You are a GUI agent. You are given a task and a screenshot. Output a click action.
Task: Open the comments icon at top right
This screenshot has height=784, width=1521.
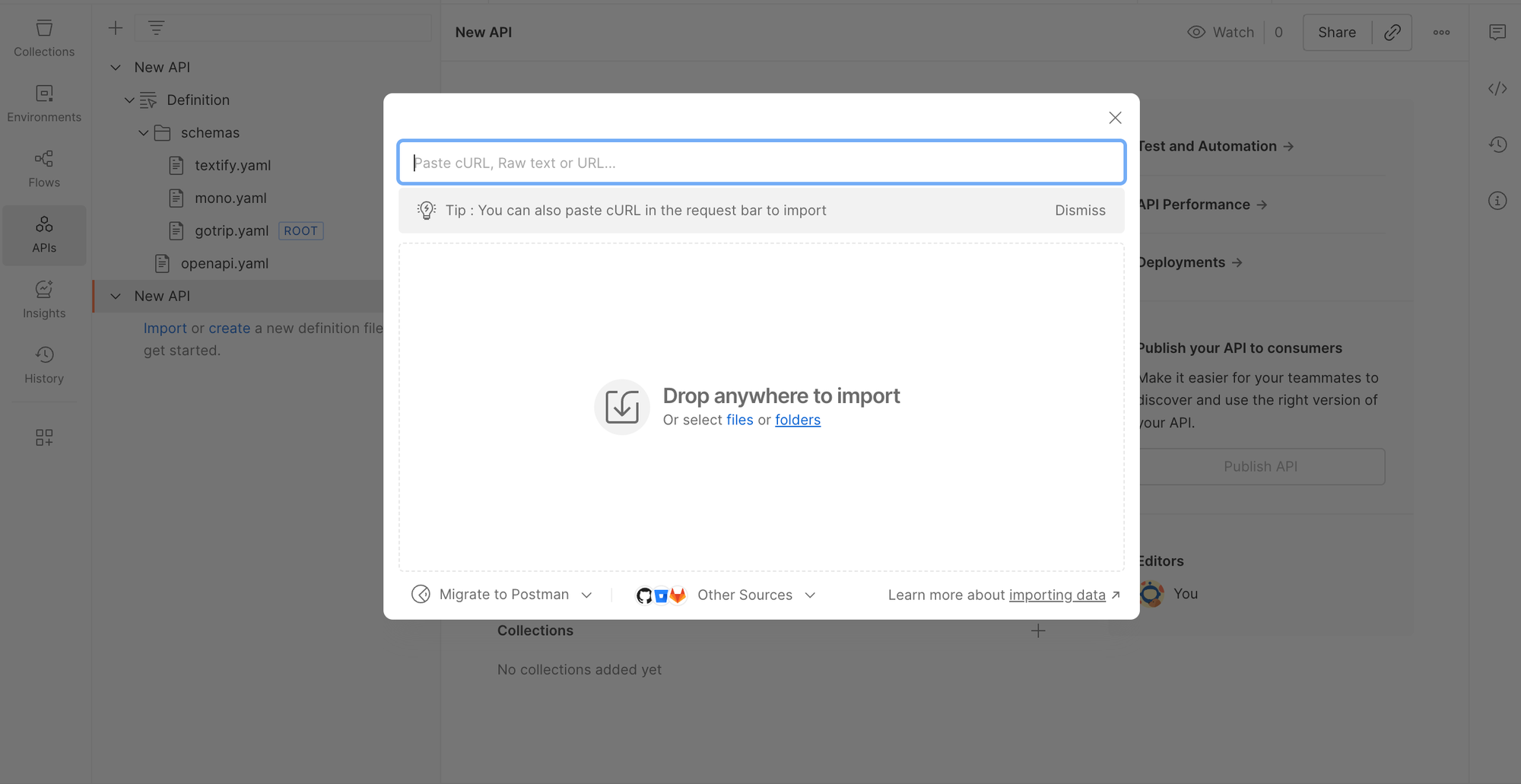click(1497, 32)
